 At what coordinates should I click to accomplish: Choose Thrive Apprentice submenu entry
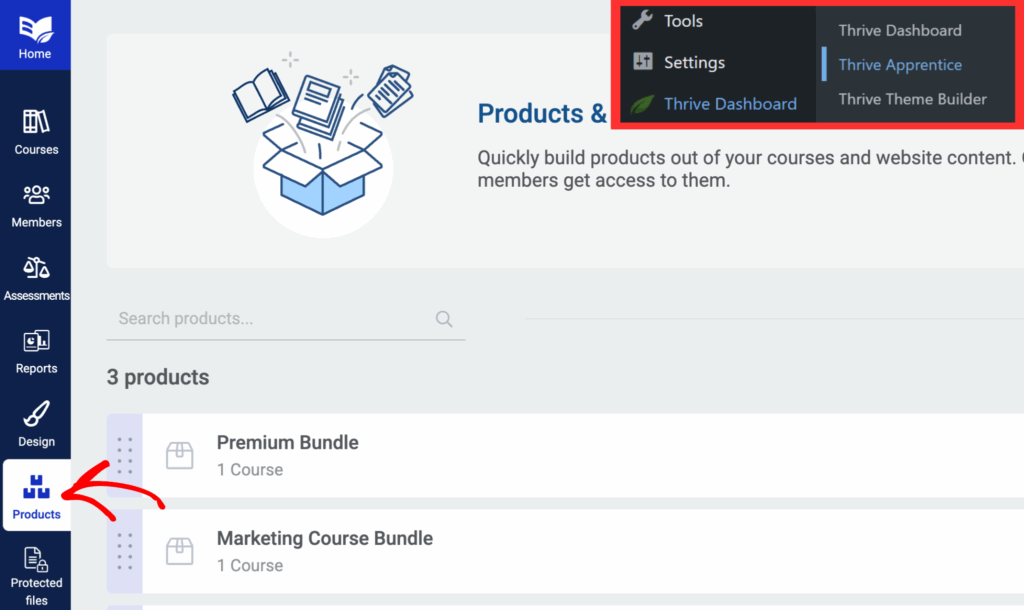tap(900, 65)
